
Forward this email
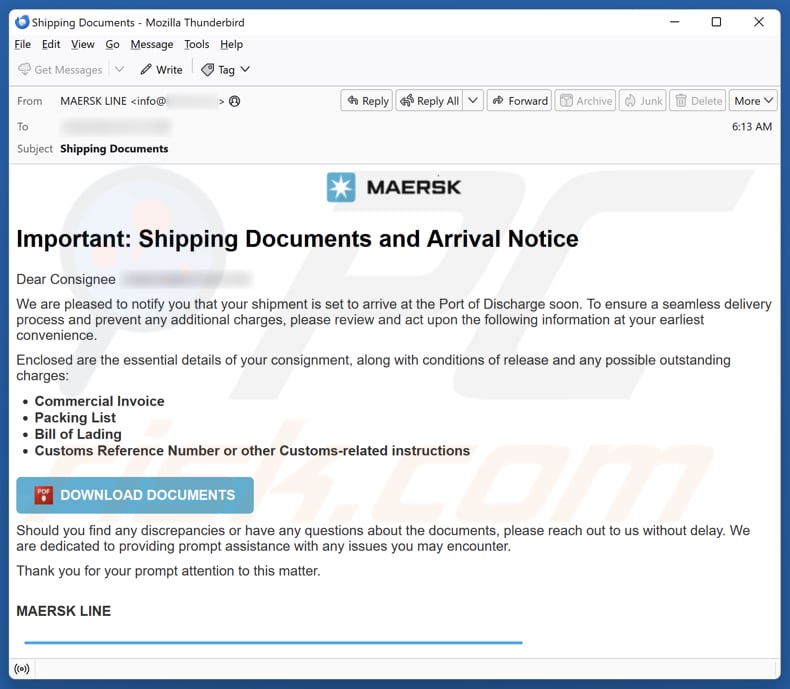pos(519,101)
